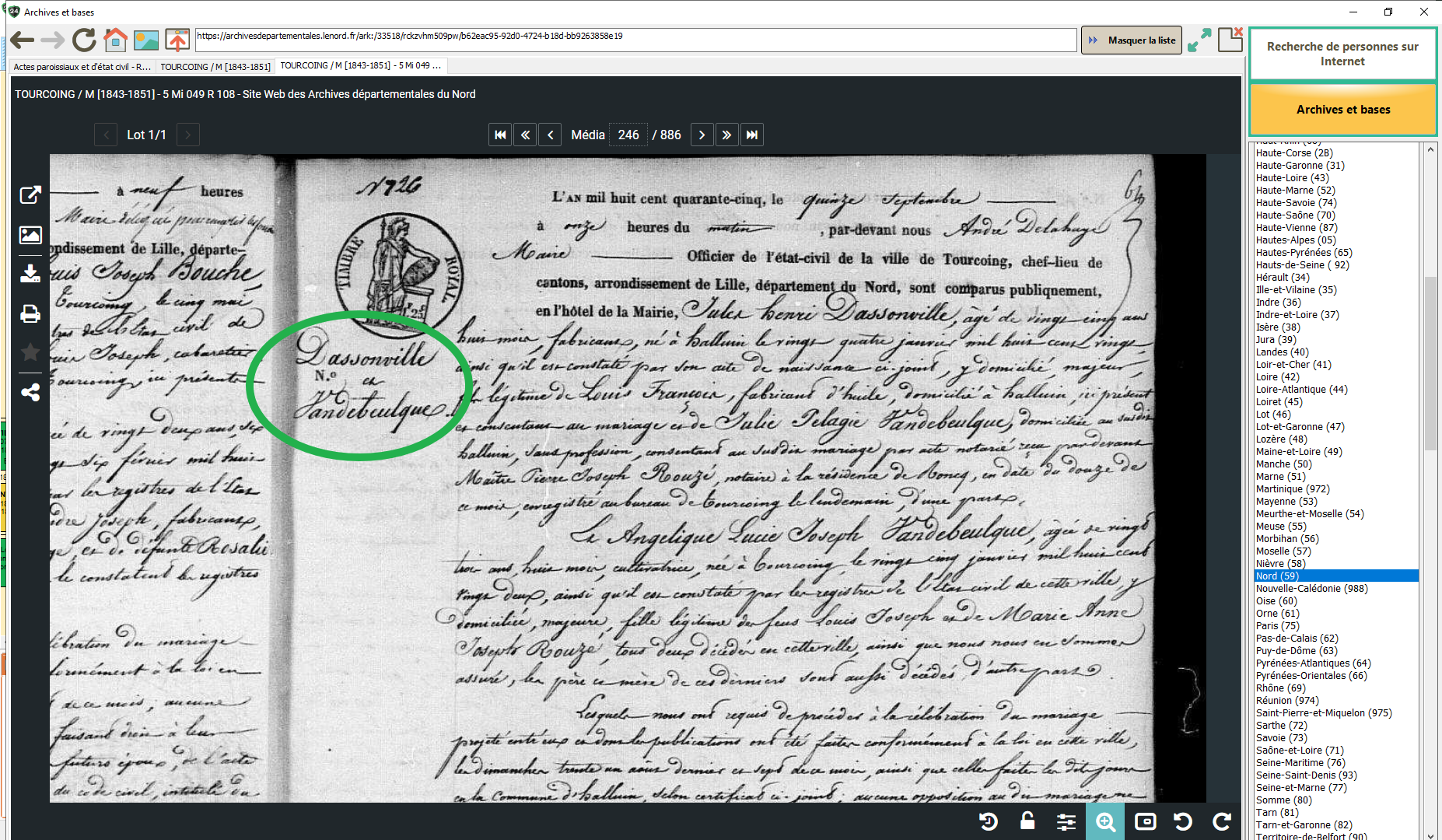Select the TOURCOING 5 Mi 049 tab

(x=361, y=65)
